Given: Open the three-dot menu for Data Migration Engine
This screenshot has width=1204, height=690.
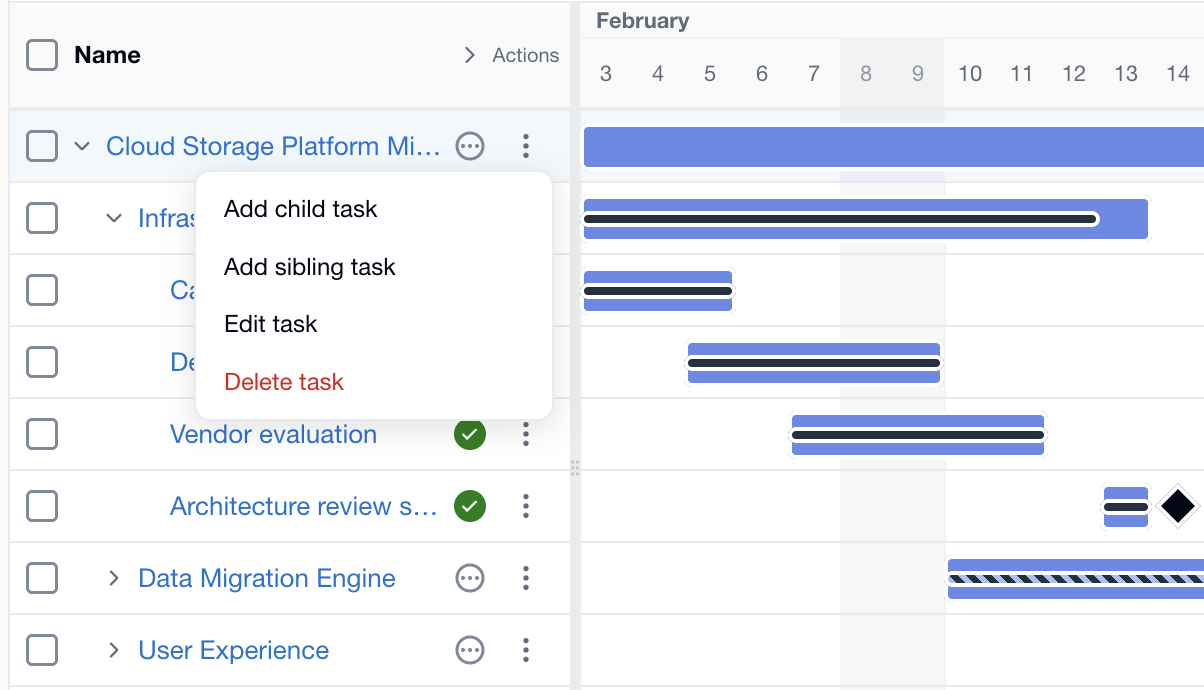Looking at the screenshot, I should (x=526, y=578).
